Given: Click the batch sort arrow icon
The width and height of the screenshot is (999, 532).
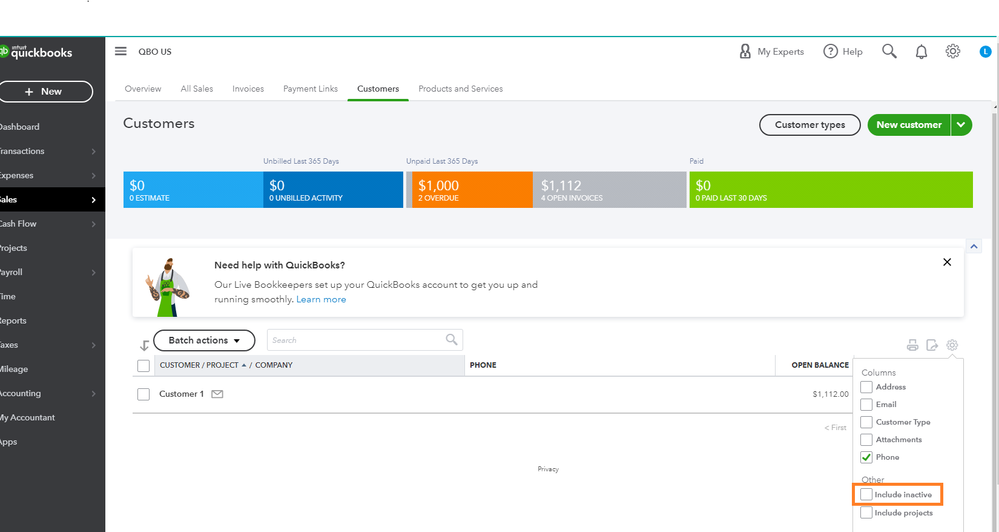Looking at the screenshot, I should 144,345.
